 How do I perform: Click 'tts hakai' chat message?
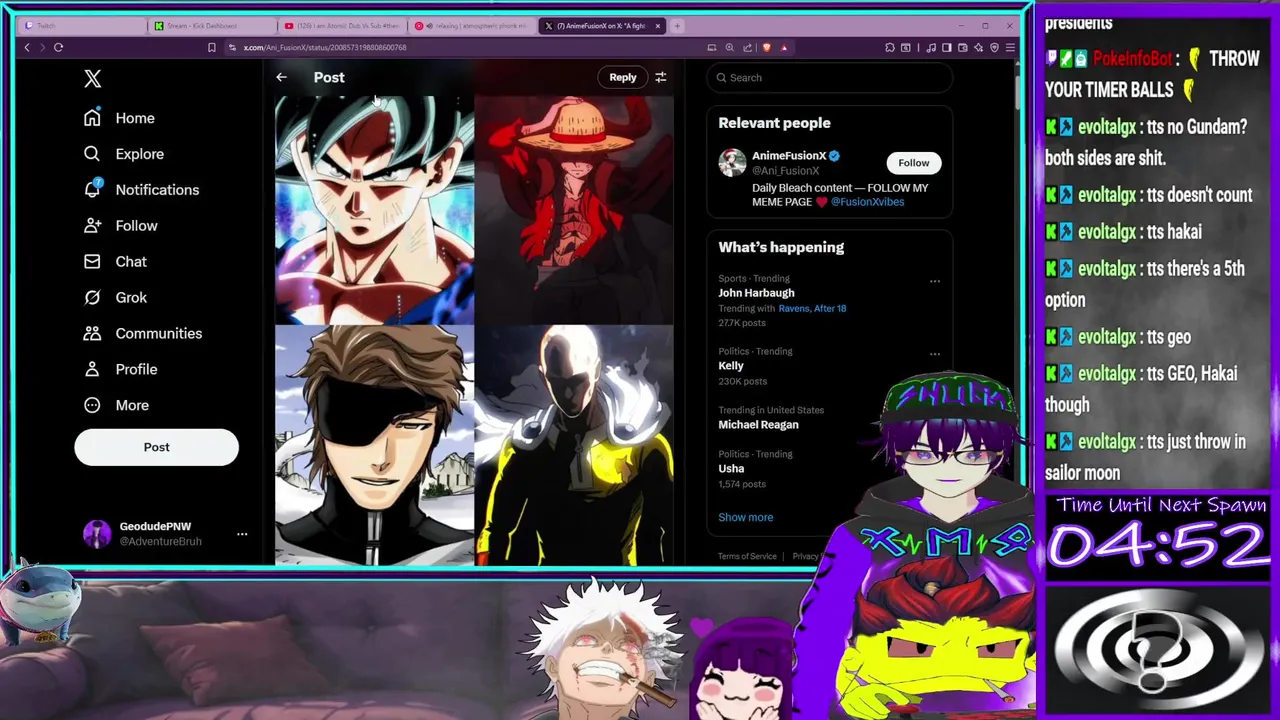click(1174, 232)
